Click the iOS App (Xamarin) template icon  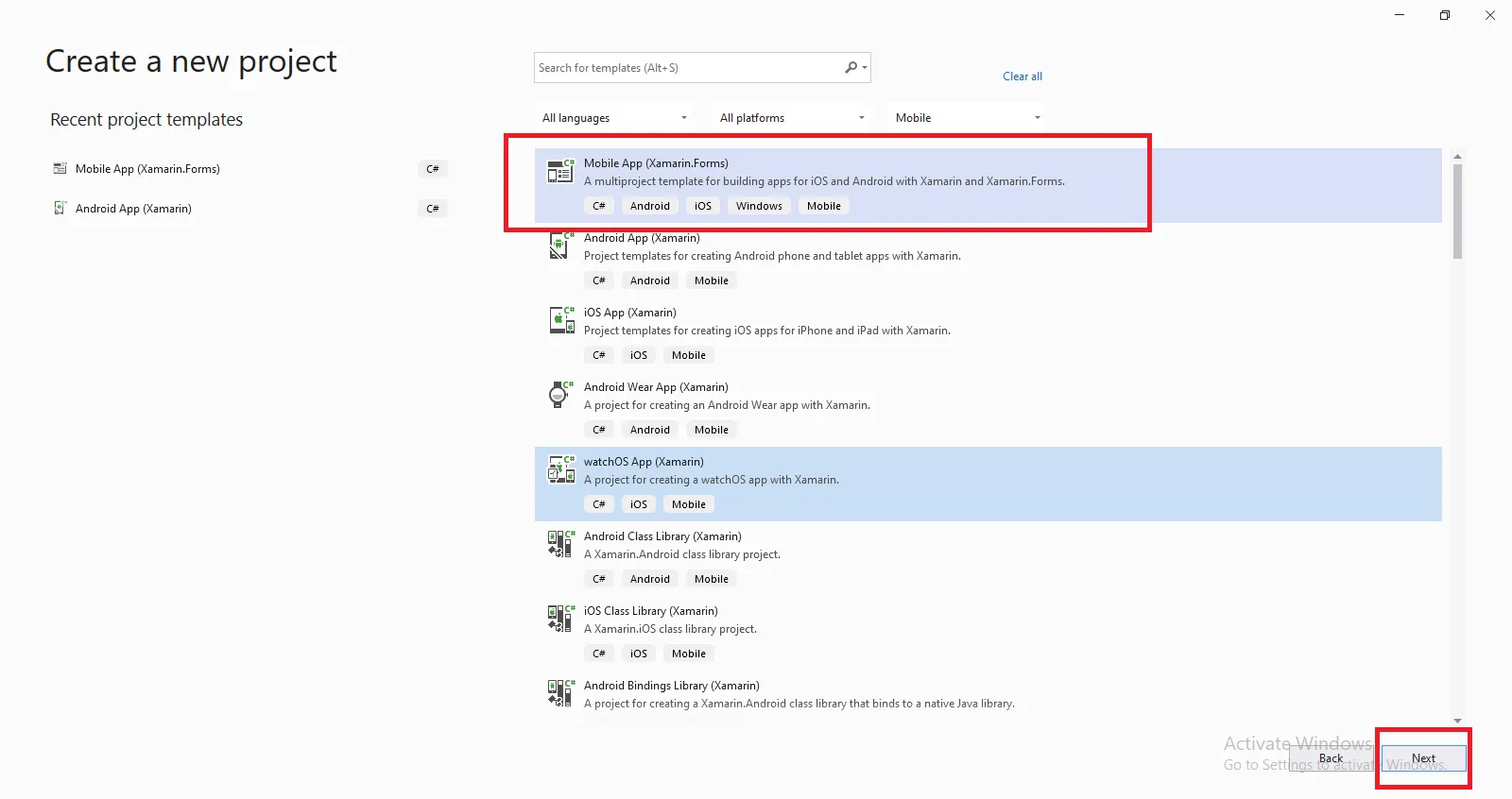click(x=560, y=320)
